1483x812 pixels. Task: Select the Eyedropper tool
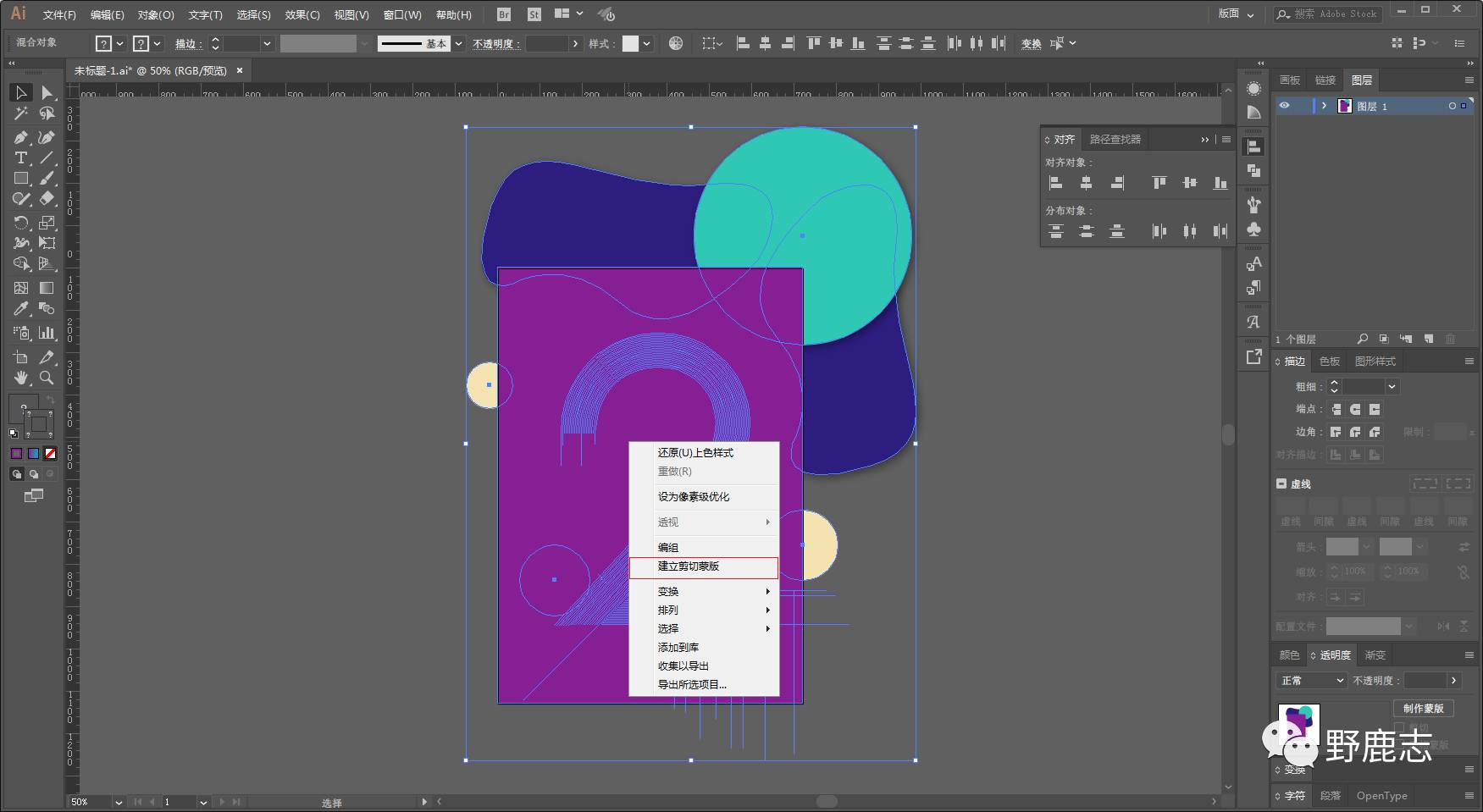click(20, 309)
